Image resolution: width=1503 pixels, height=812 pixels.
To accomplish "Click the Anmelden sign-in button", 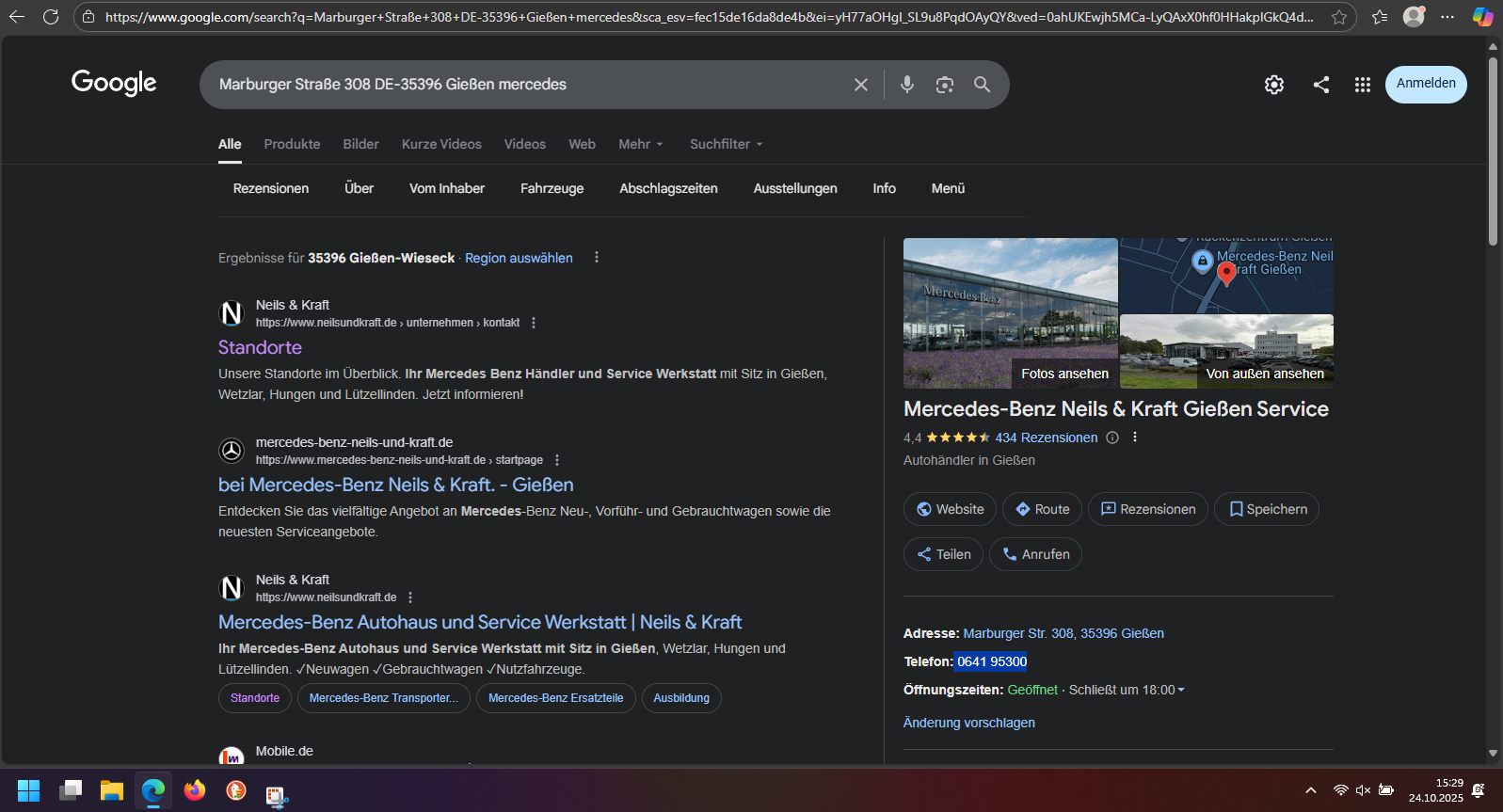I will click(x=1426, y=84).
